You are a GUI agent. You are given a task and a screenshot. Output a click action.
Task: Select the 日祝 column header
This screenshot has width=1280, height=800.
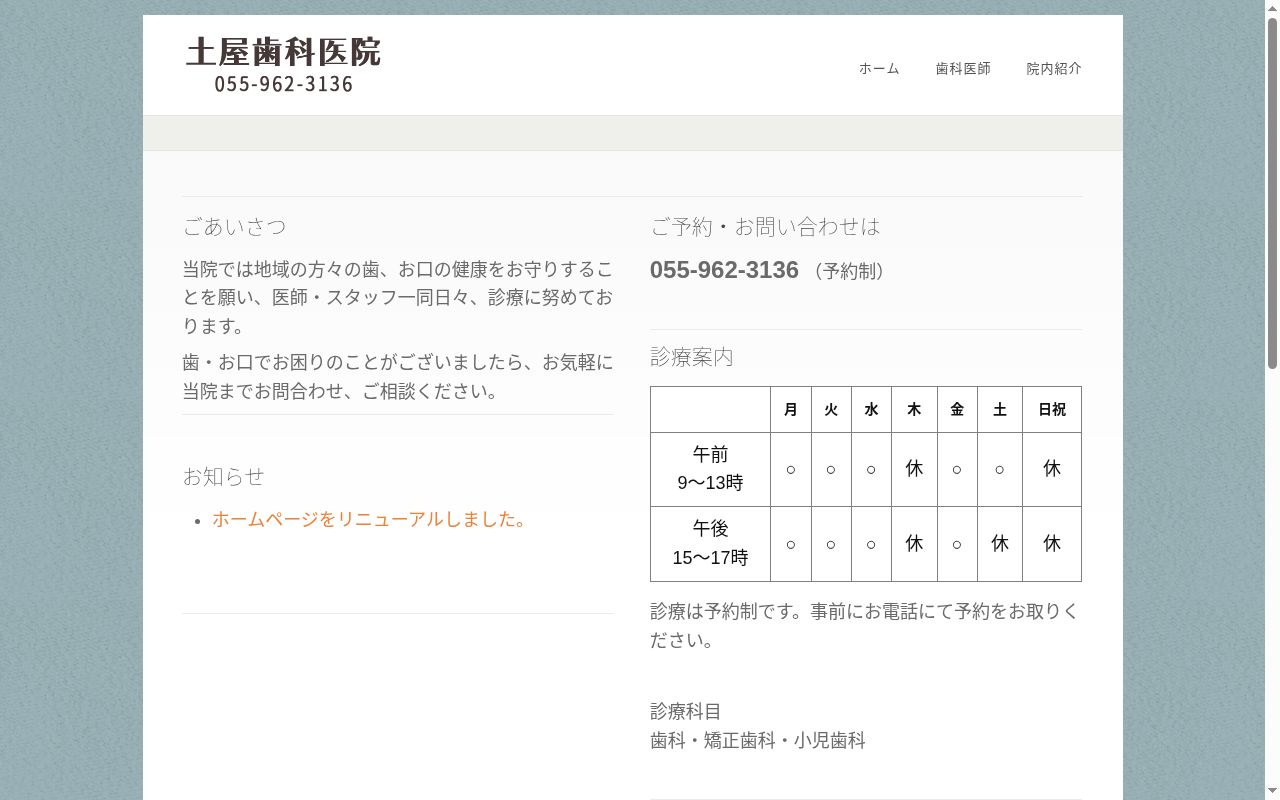1052,409
